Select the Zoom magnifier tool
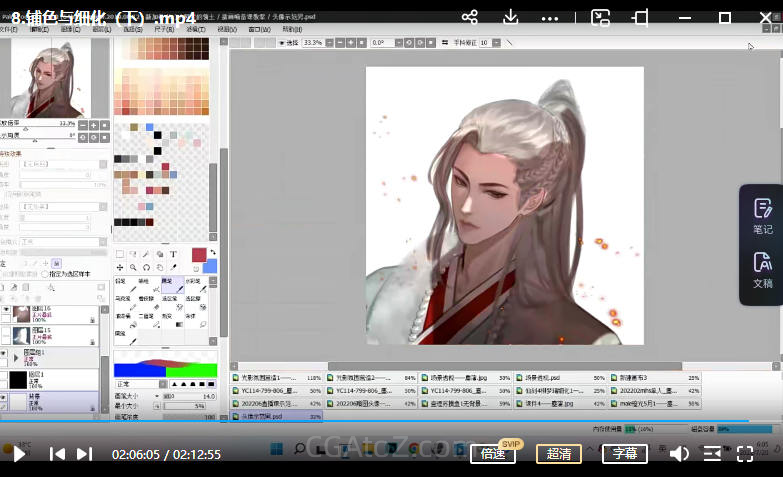The height and width of the screenshot is (477, 783). pos(133,267)
